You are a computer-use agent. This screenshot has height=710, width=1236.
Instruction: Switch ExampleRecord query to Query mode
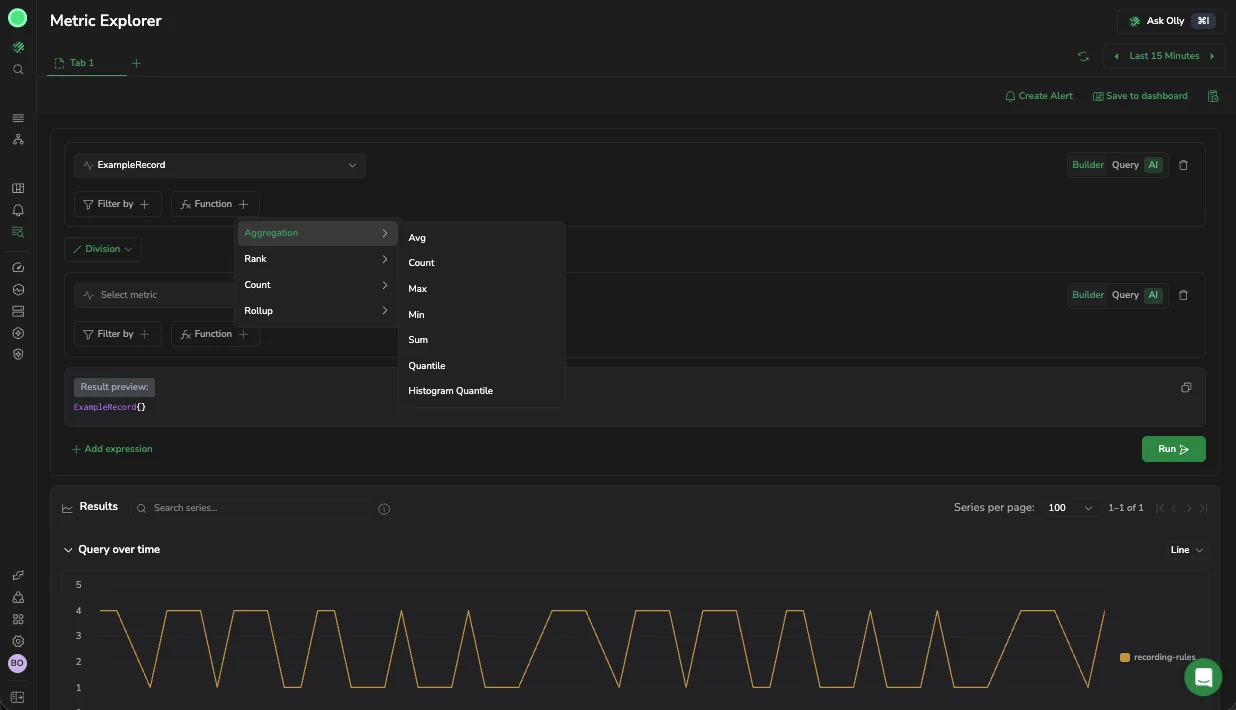(1125, 165)
